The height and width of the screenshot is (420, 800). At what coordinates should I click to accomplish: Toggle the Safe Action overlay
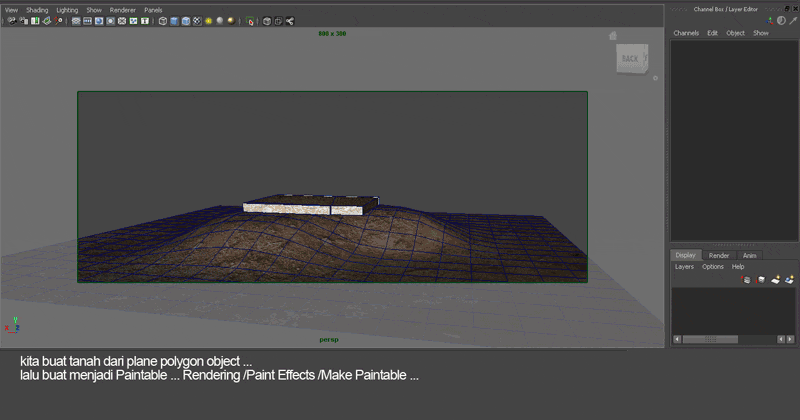coord(133,21)
